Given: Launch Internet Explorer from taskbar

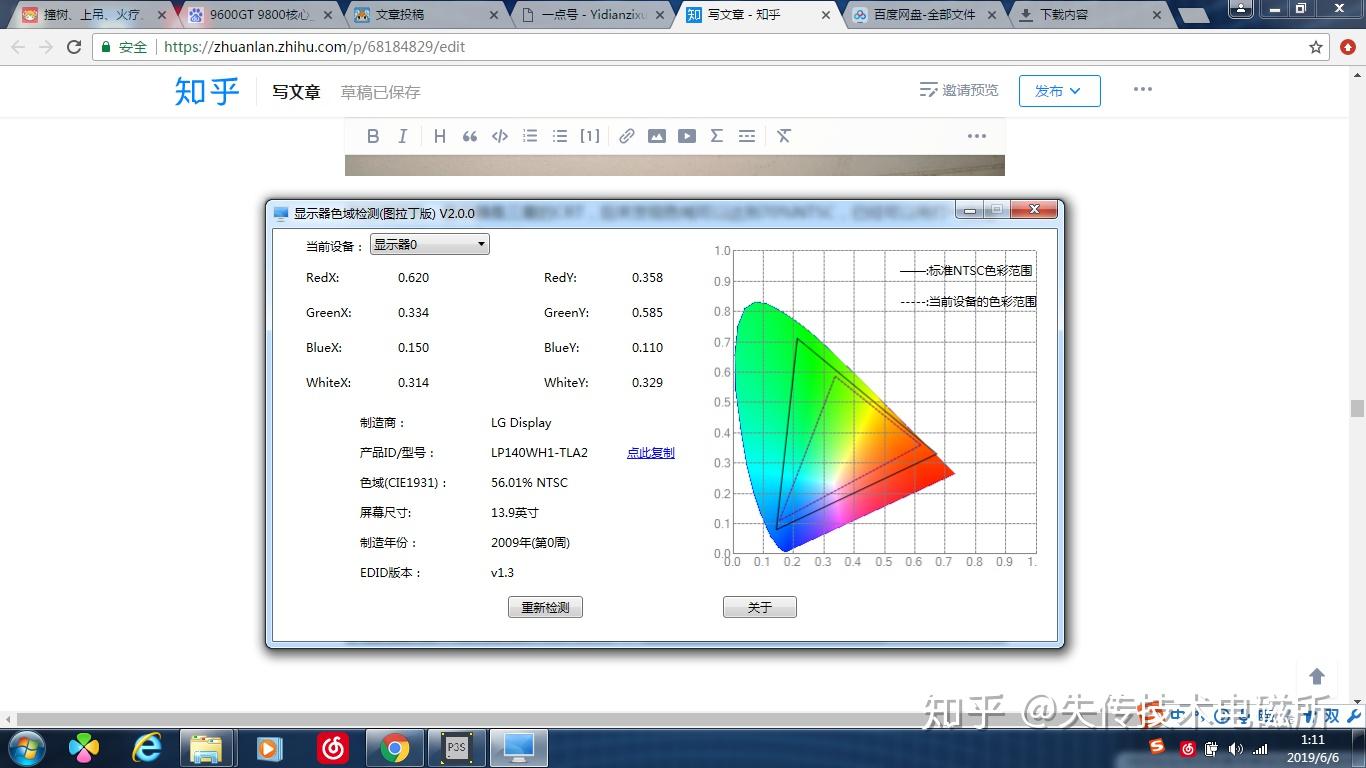Looking at the screenshot, I should [x=147, y=747].
